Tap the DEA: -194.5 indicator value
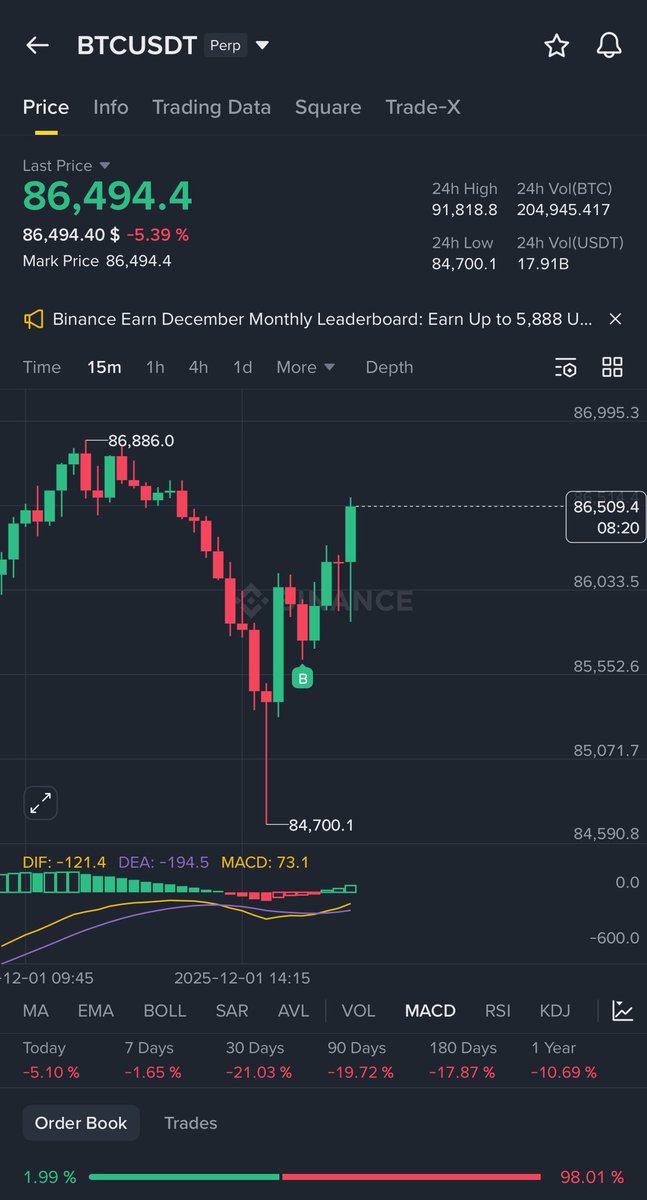This screenshot has width=647, height=1200. point(164,862)
